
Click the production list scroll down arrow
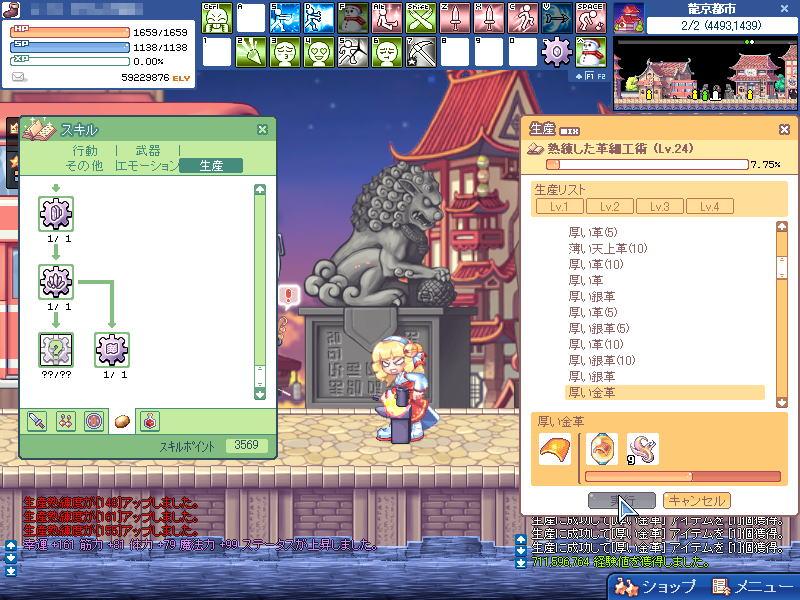click(782, 403)
